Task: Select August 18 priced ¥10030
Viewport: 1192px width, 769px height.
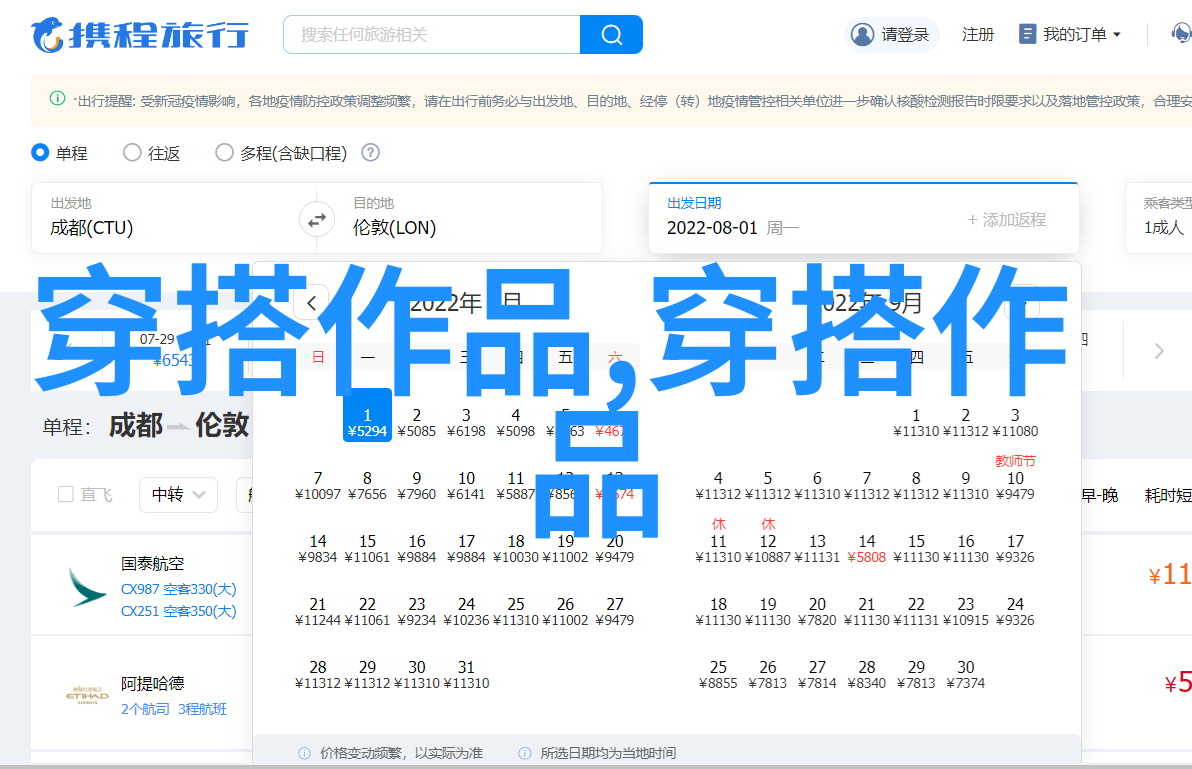Action: pyautogui.click(x=515, y=549)
